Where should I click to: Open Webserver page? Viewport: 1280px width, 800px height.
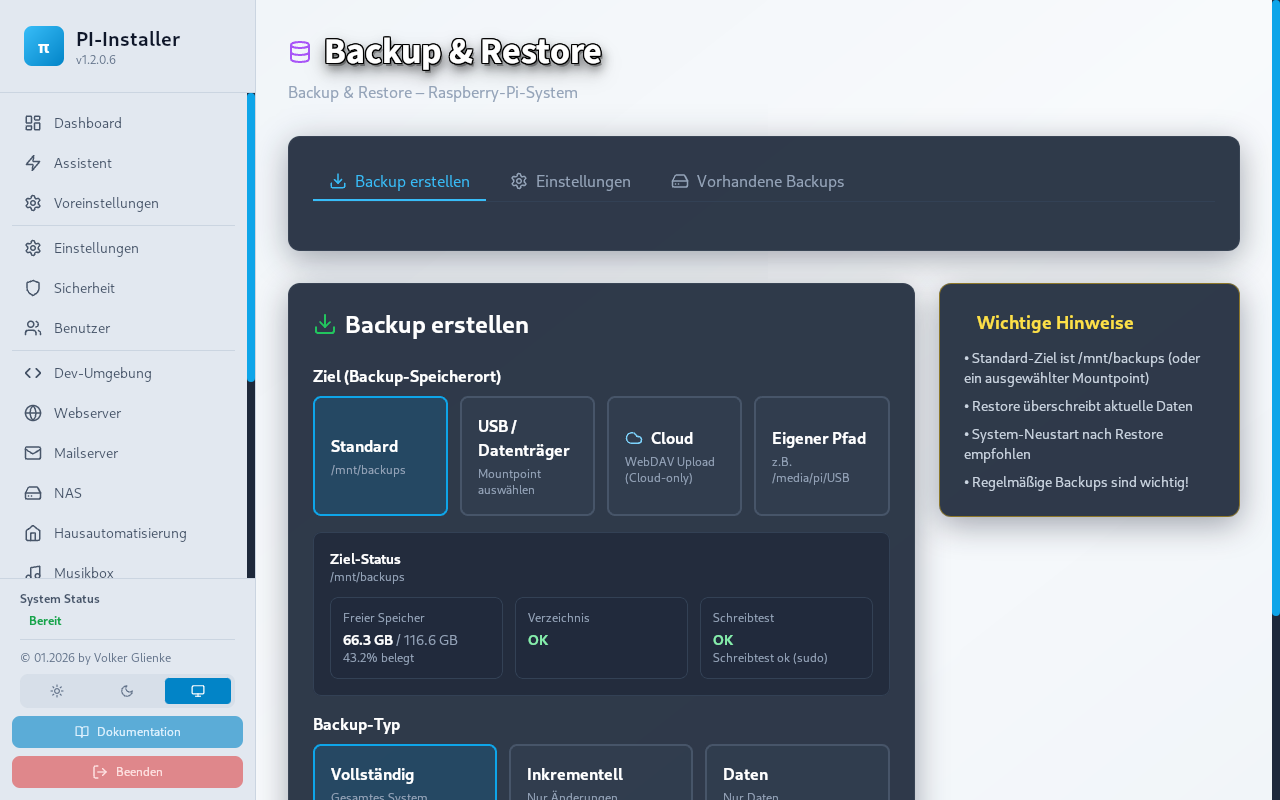(x=123, y=413)
